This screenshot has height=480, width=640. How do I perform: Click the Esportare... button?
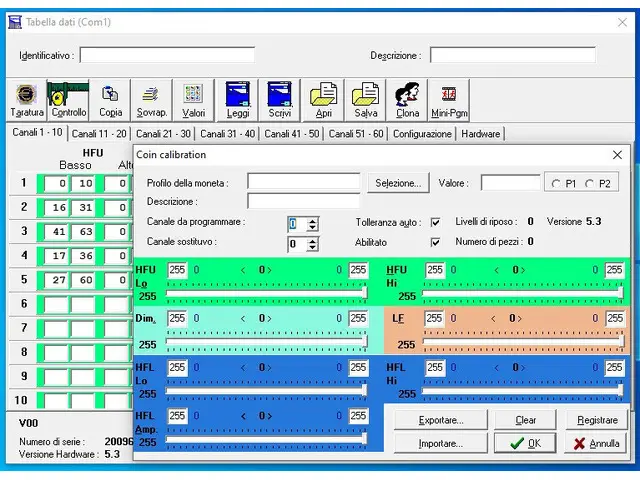click(x=441, y=420)
